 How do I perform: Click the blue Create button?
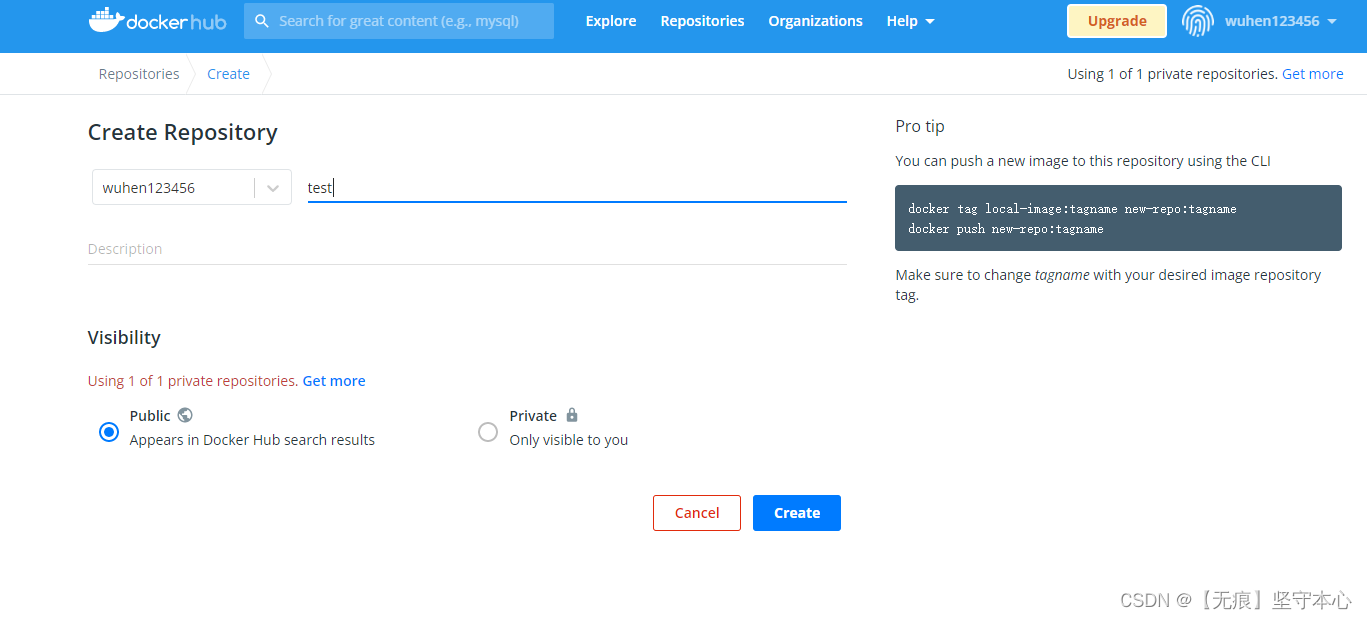coord(797,513)
